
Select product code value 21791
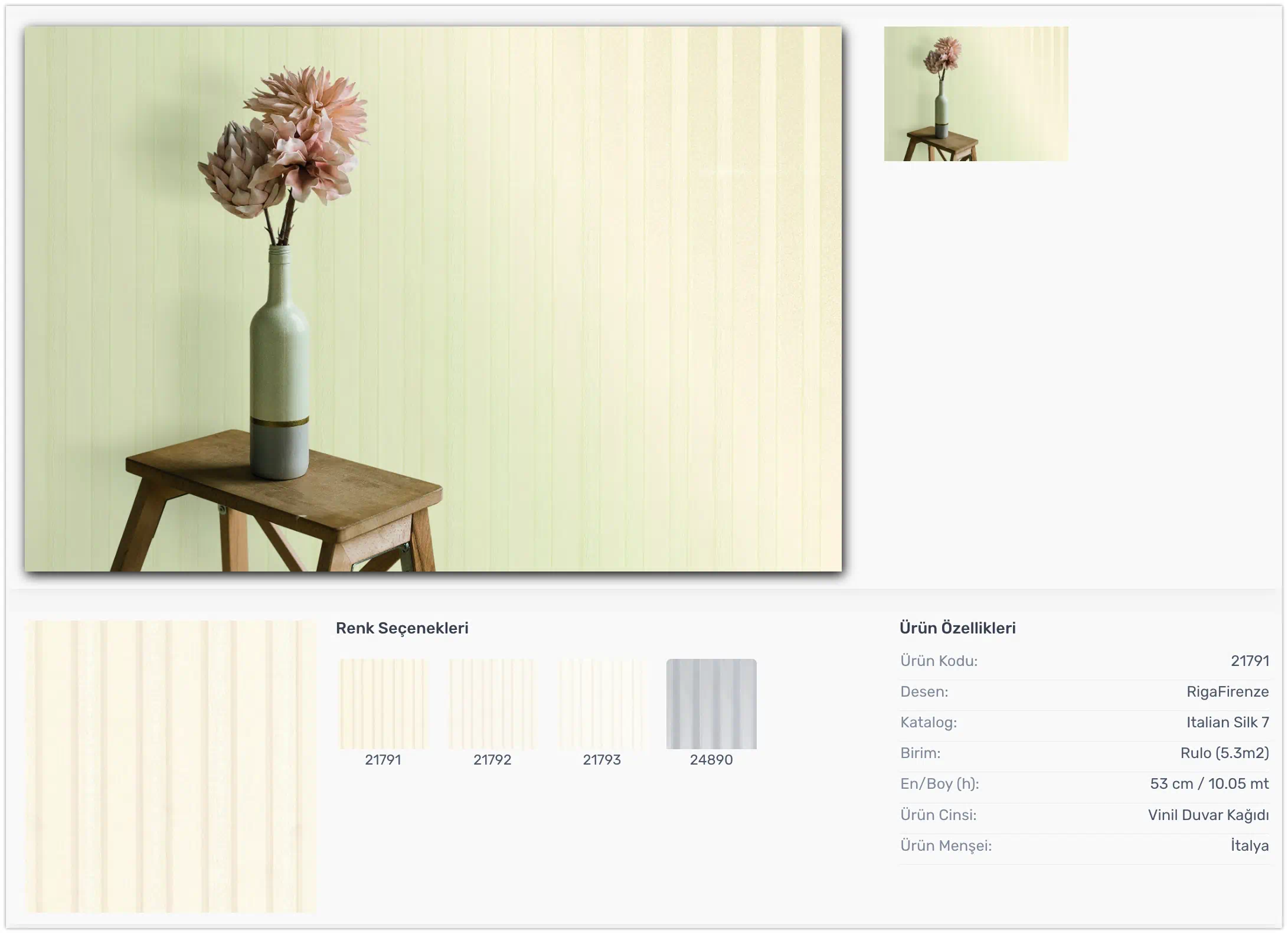click(x=1250, y=661)
